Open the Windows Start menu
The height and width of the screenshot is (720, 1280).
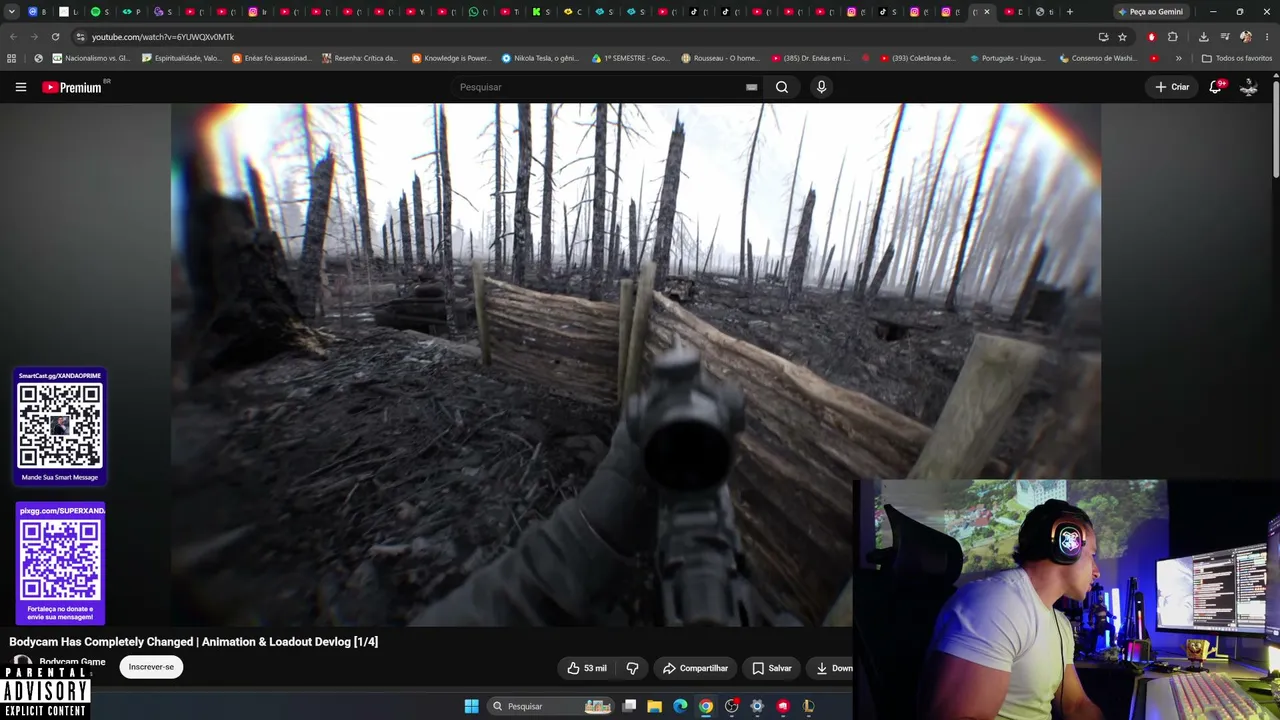471,706
